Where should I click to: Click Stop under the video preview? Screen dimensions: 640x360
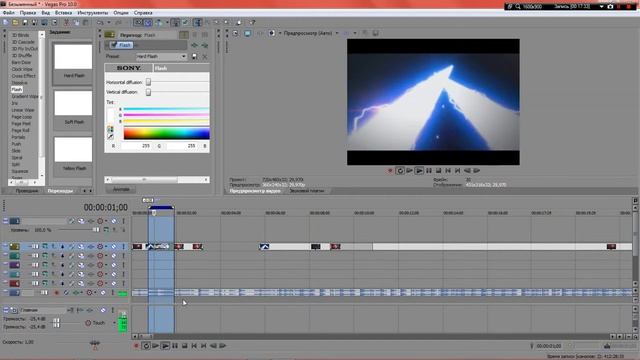tap(438, 171)
